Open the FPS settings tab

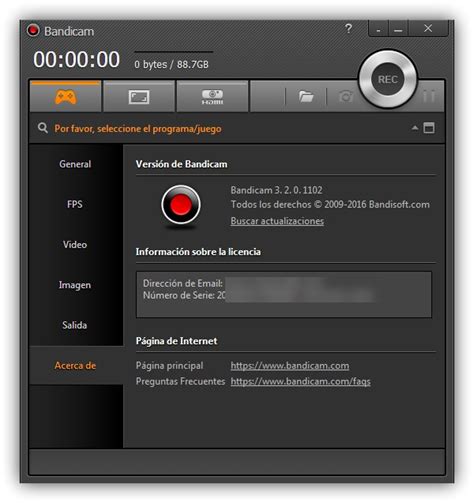tap(75, 204)
